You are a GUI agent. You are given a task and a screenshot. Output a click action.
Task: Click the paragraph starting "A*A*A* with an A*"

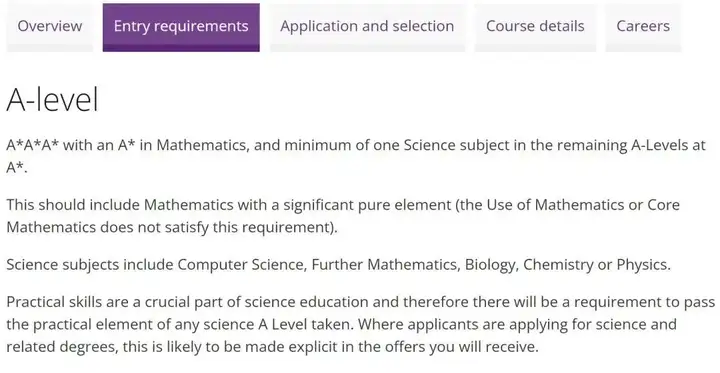[356, 156]
